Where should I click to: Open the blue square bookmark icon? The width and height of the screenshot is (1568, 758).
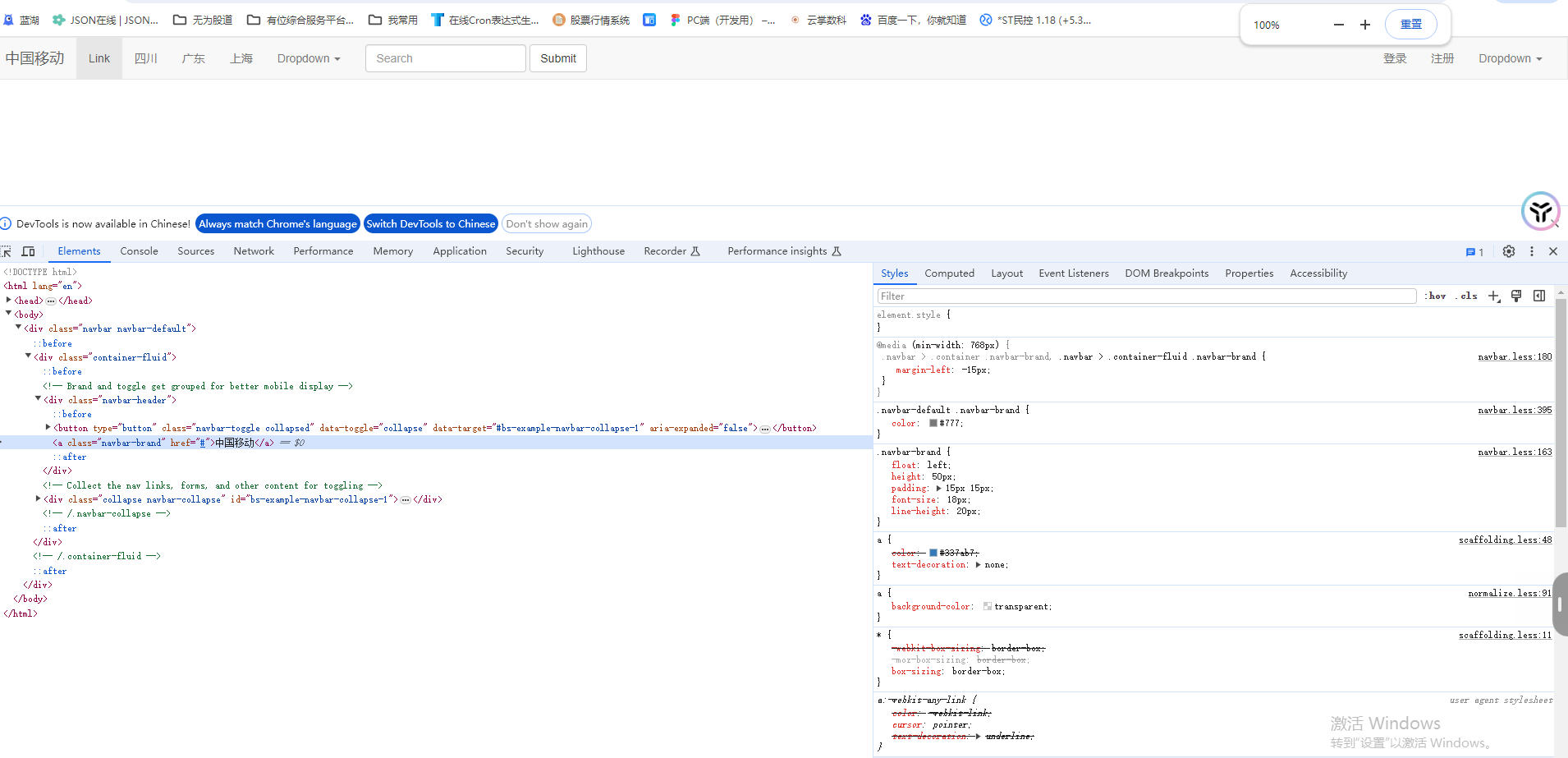(649, 21)
